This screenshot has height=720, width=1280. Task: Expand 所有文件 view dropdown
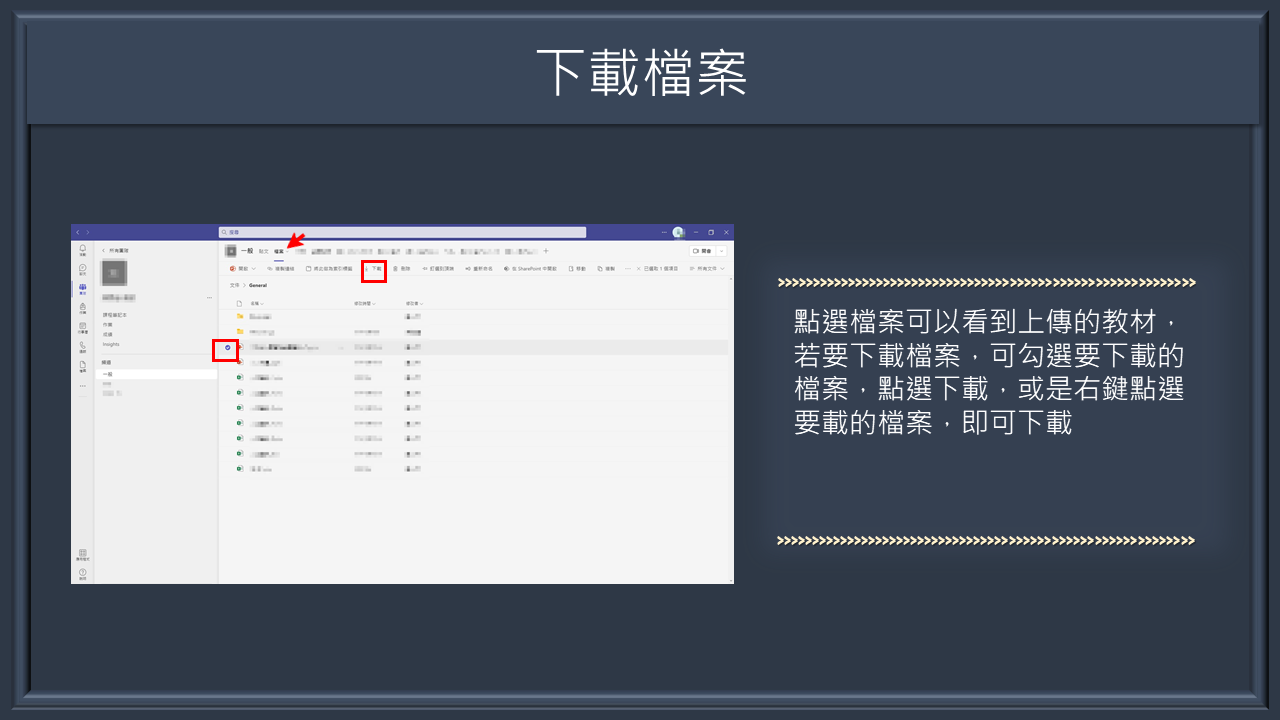pyautogui.click(x=708, y=268)
